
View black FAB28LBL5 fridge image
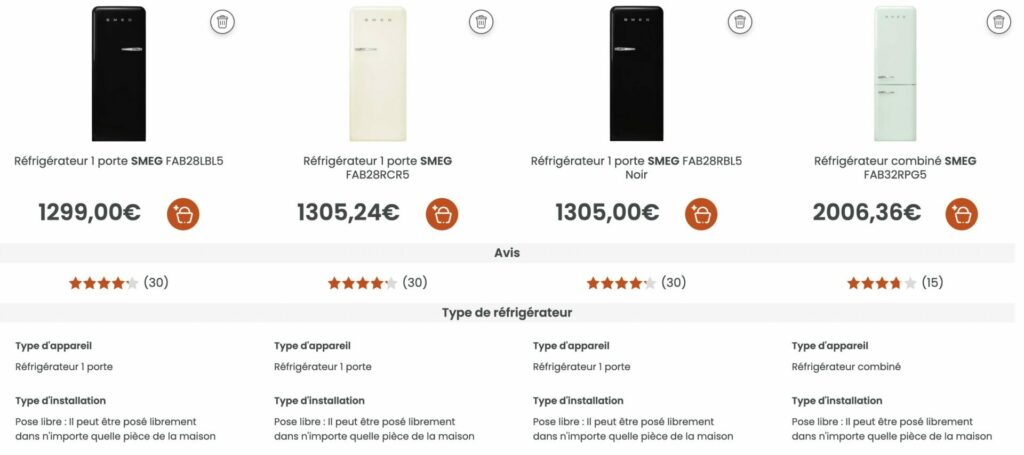click(119, 74)
